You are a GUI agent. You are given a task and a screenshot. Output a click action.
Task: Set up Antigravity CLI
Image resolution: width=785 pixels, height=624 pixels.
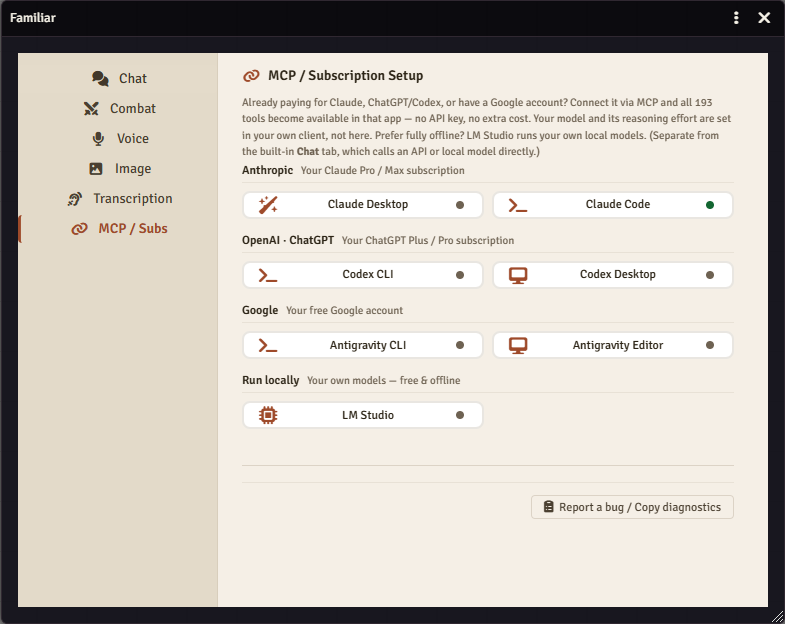[362, 345]
